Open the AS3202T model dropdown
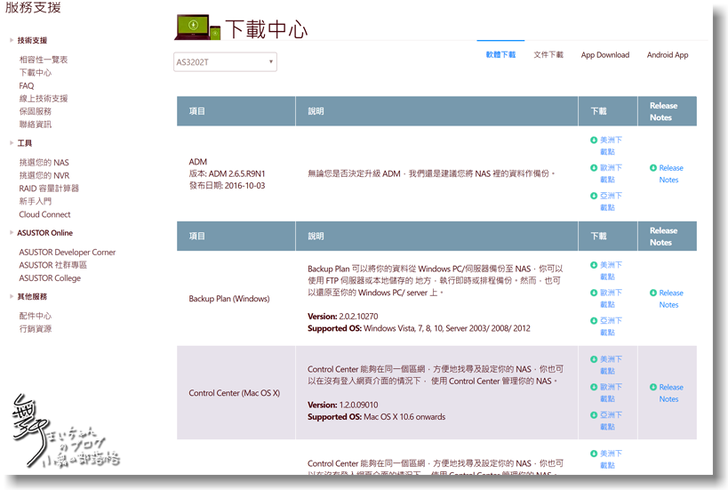The image size is (728, 490). coord(225,62)
